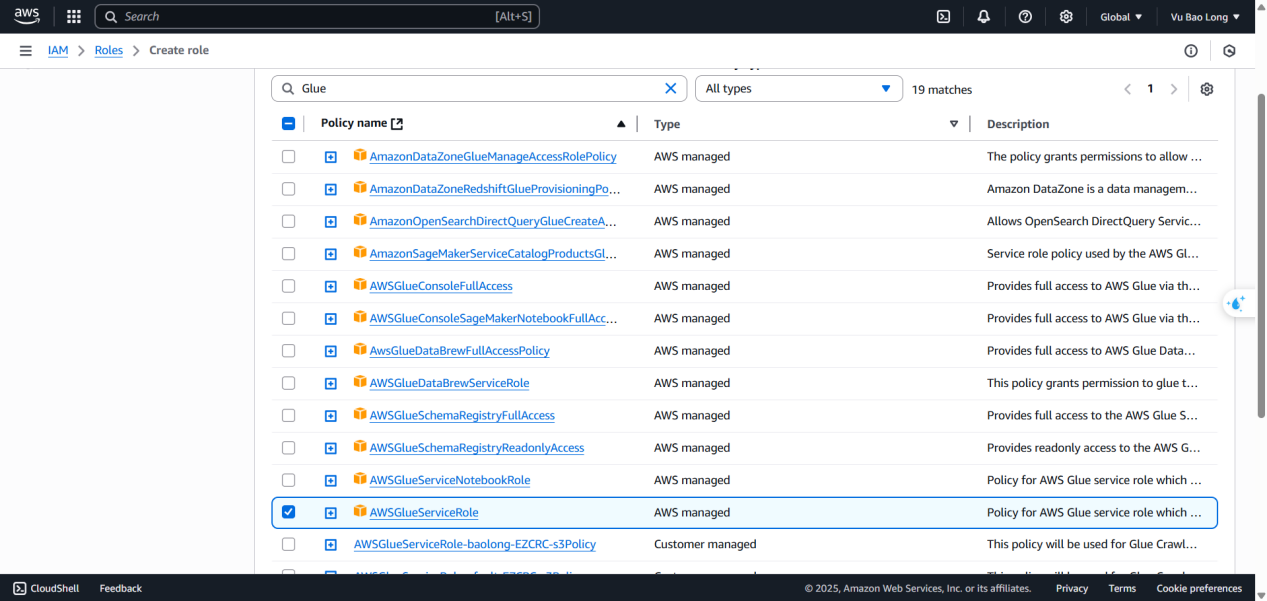Open the AWSGlueConsoleFullAccess policy link
1267x601 pixels.
click(441, 286)
